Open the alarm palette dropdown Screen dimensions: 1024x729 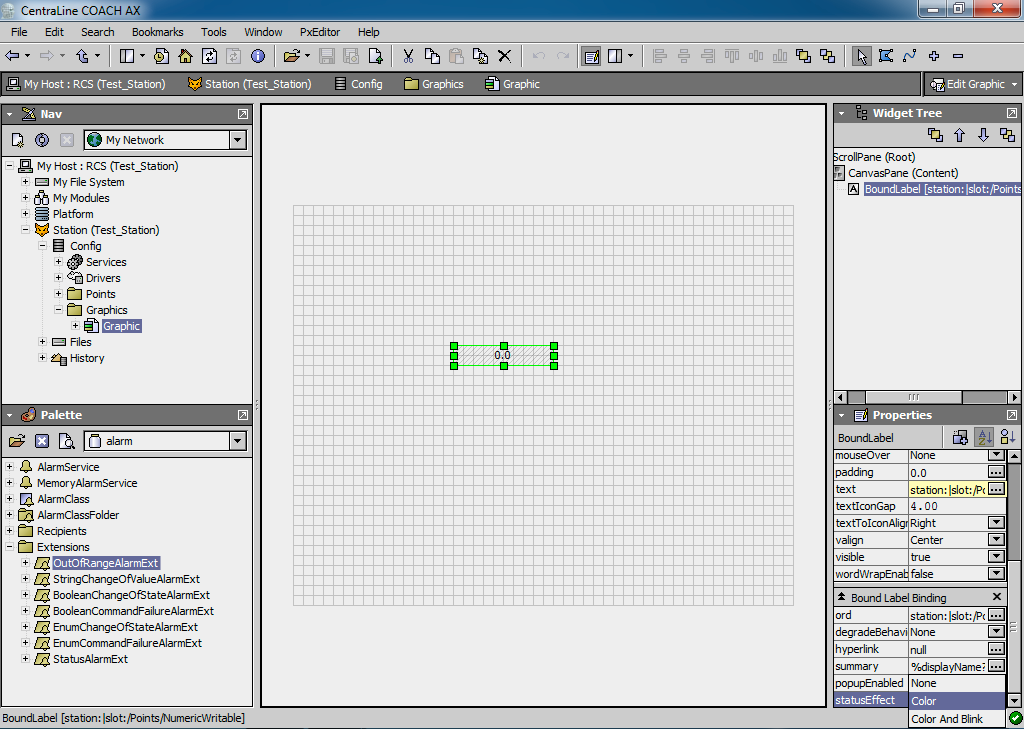[x=238, y=441]
